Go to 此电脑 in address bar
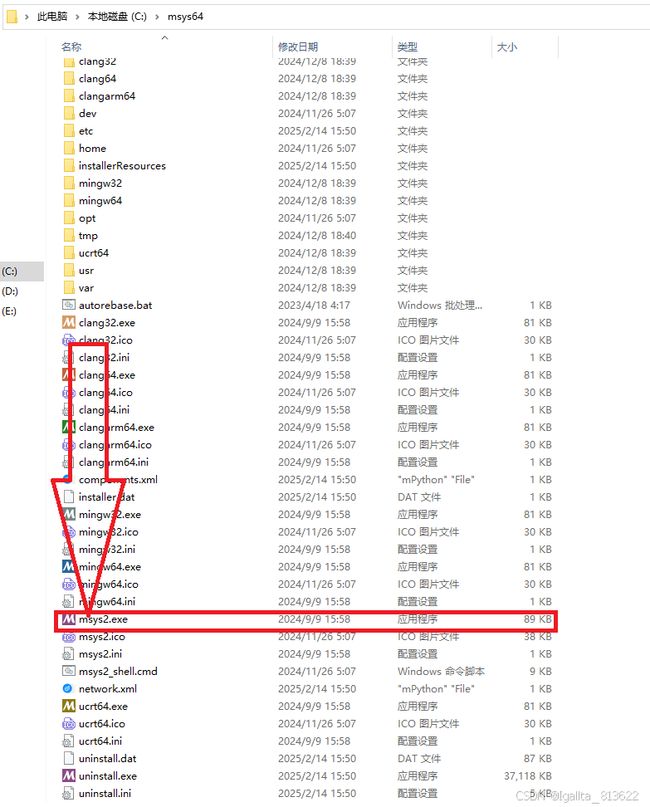Screen dimensions: 650x807 [52, 16]
